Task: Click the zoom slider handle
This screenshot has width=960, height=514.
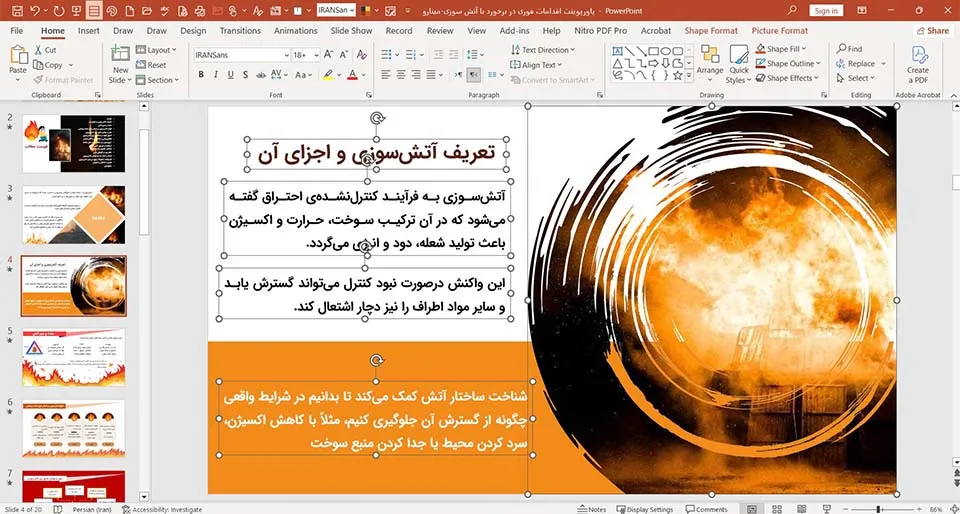Action: (x=878, y=509)
